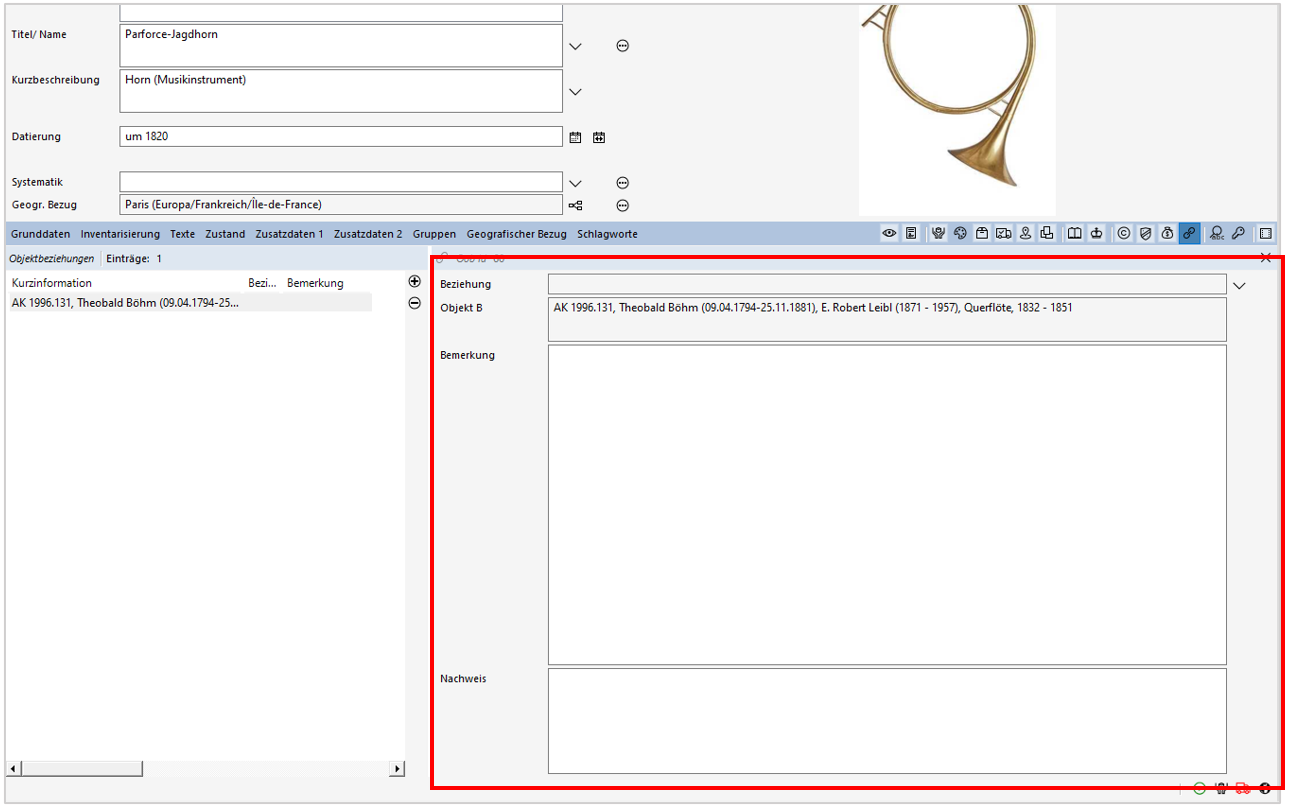Viewport: 1290px width, 808px height.
Task: Expand the Titel/Name dropdown chevron
Action: (575, 46)
